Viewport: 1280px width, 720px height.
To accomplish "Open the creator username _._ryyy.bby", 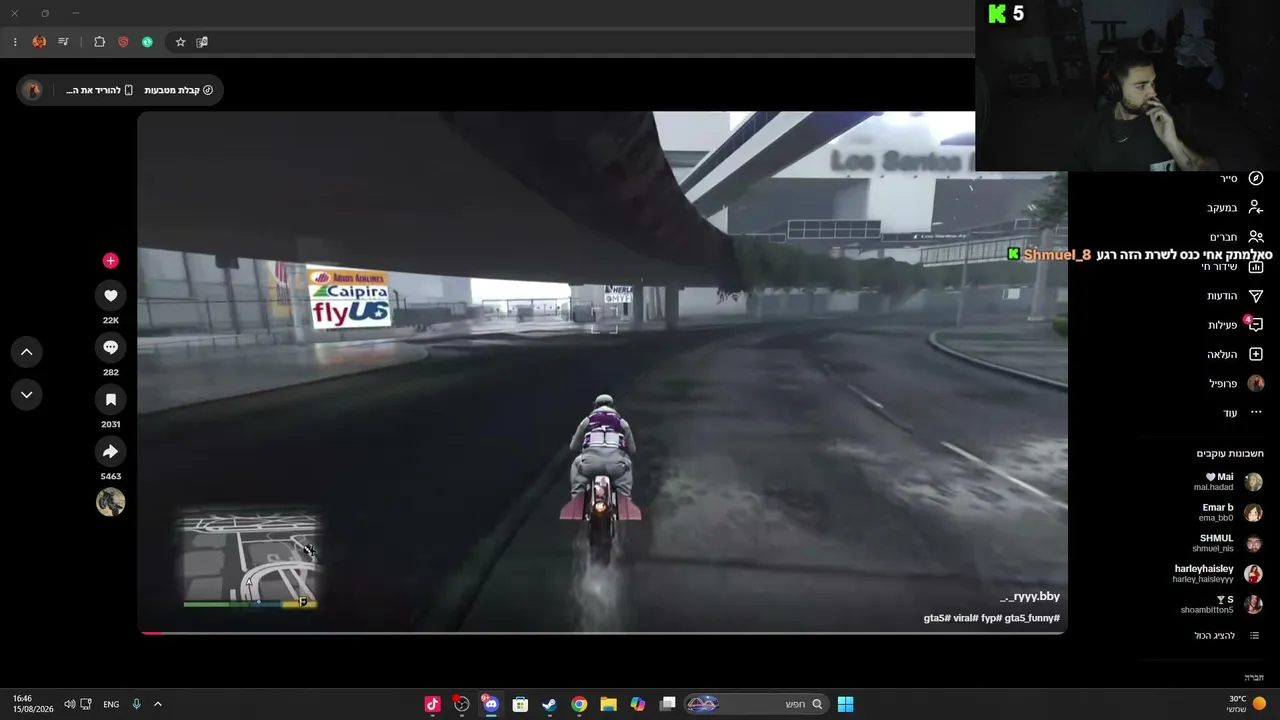I will (1029, 597).
